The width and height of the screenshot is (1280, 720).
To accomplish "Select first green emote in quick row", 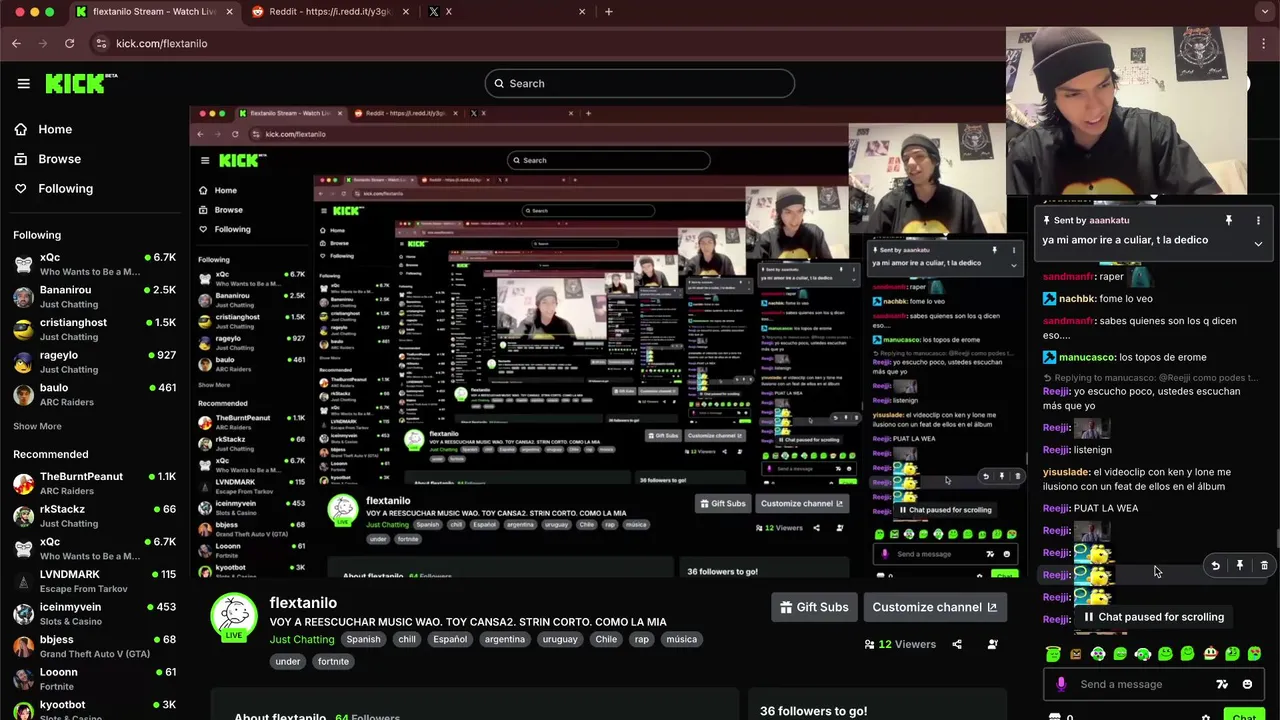I will pyautogui.click(x=1053, y=654).
